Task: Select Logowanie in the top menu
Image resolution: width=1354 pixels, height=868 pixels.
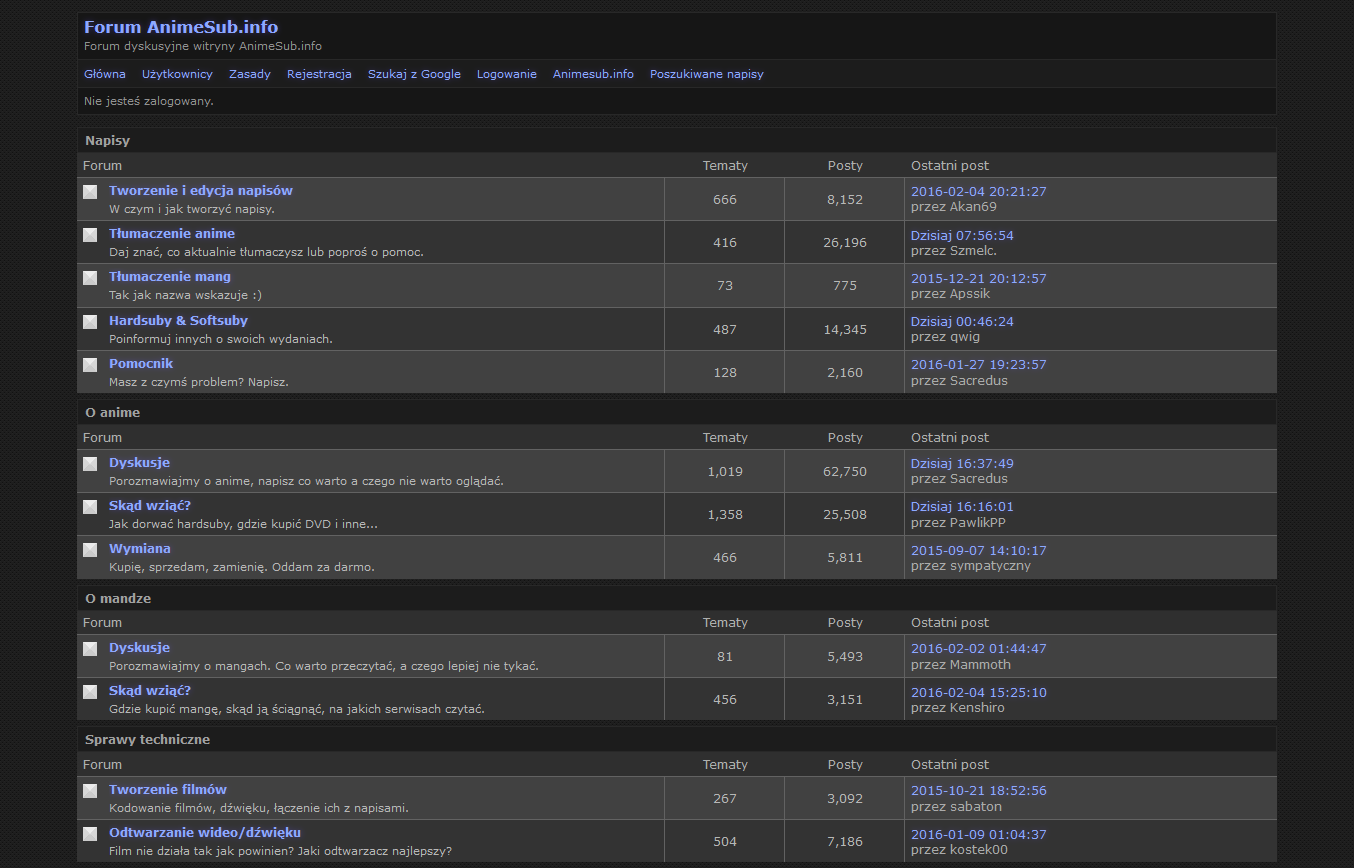Action: click(x=506, y=74)
